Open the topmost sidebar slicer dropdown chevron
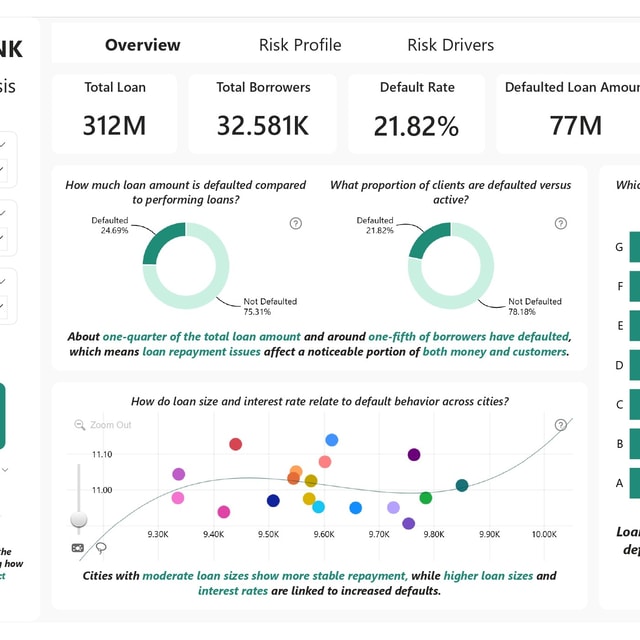The width and height of the screenshot is (640, 640). pyautogui.click(x=3, y=144)
